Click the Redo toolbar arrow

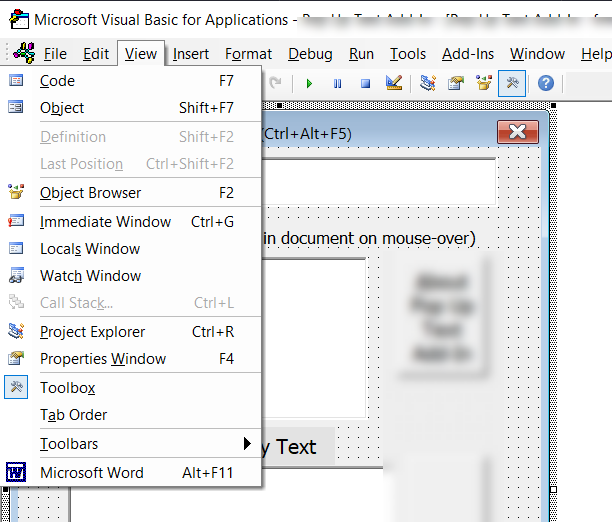[276, 83]
